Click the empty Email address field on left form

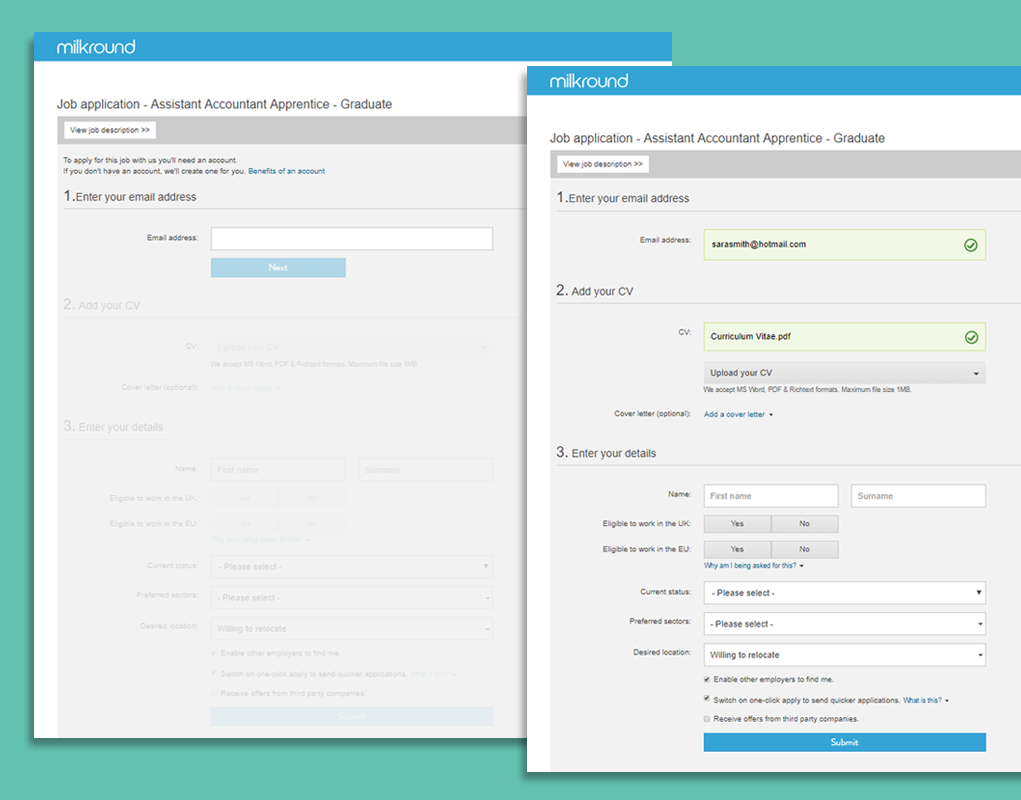[351, 238]
